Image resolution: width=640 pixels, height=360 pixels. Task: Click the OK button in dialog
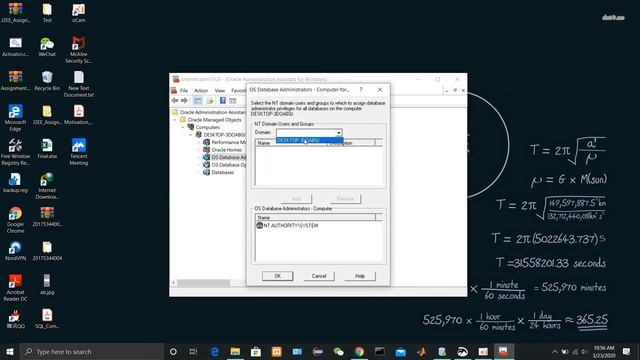coord(278,276)
